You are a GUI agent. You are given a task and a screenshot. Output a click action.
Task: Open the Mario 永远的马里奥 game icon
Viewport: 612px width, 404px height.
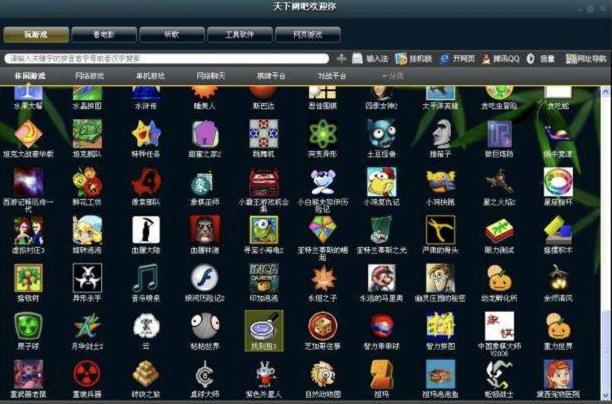click(382, 278)
